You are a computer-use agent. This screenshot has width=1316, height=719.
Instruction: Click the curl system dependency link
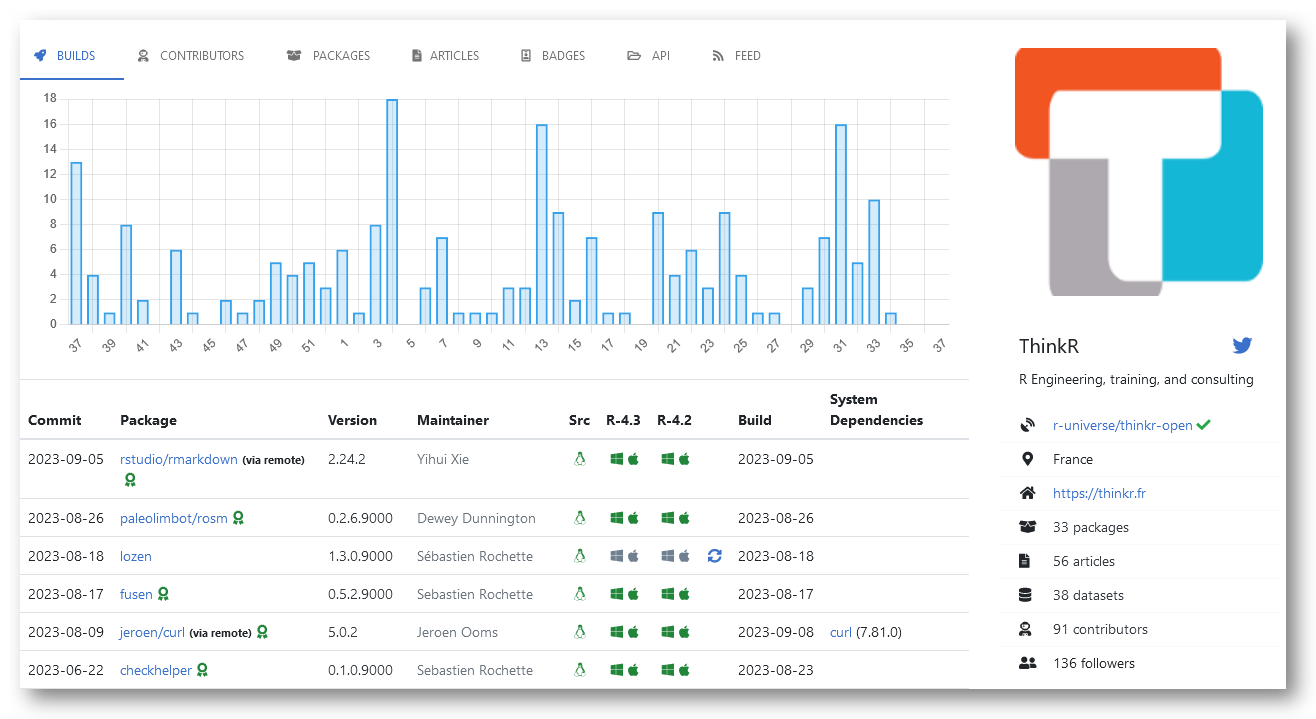pyautogui.click(x=840, y=632)
